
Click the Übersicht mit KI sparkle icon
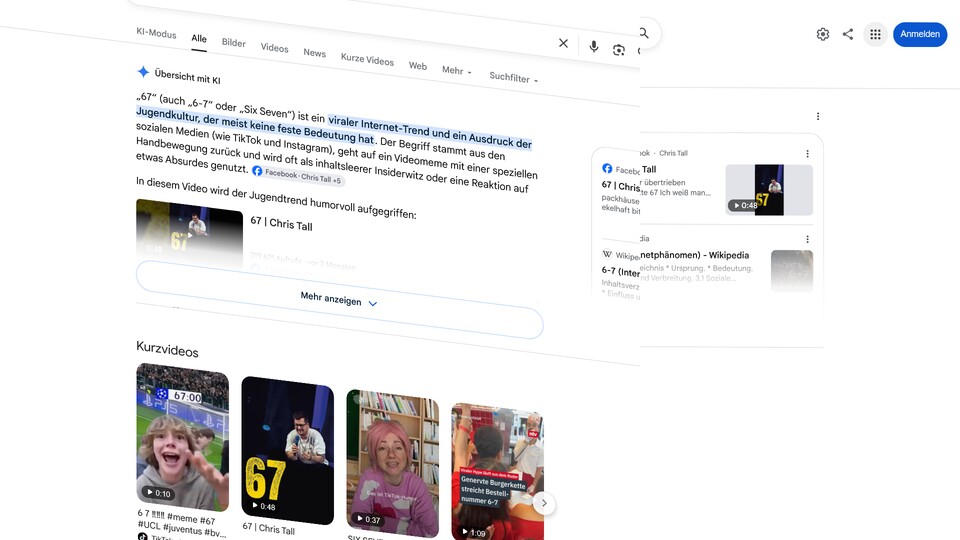pos(143,72)
